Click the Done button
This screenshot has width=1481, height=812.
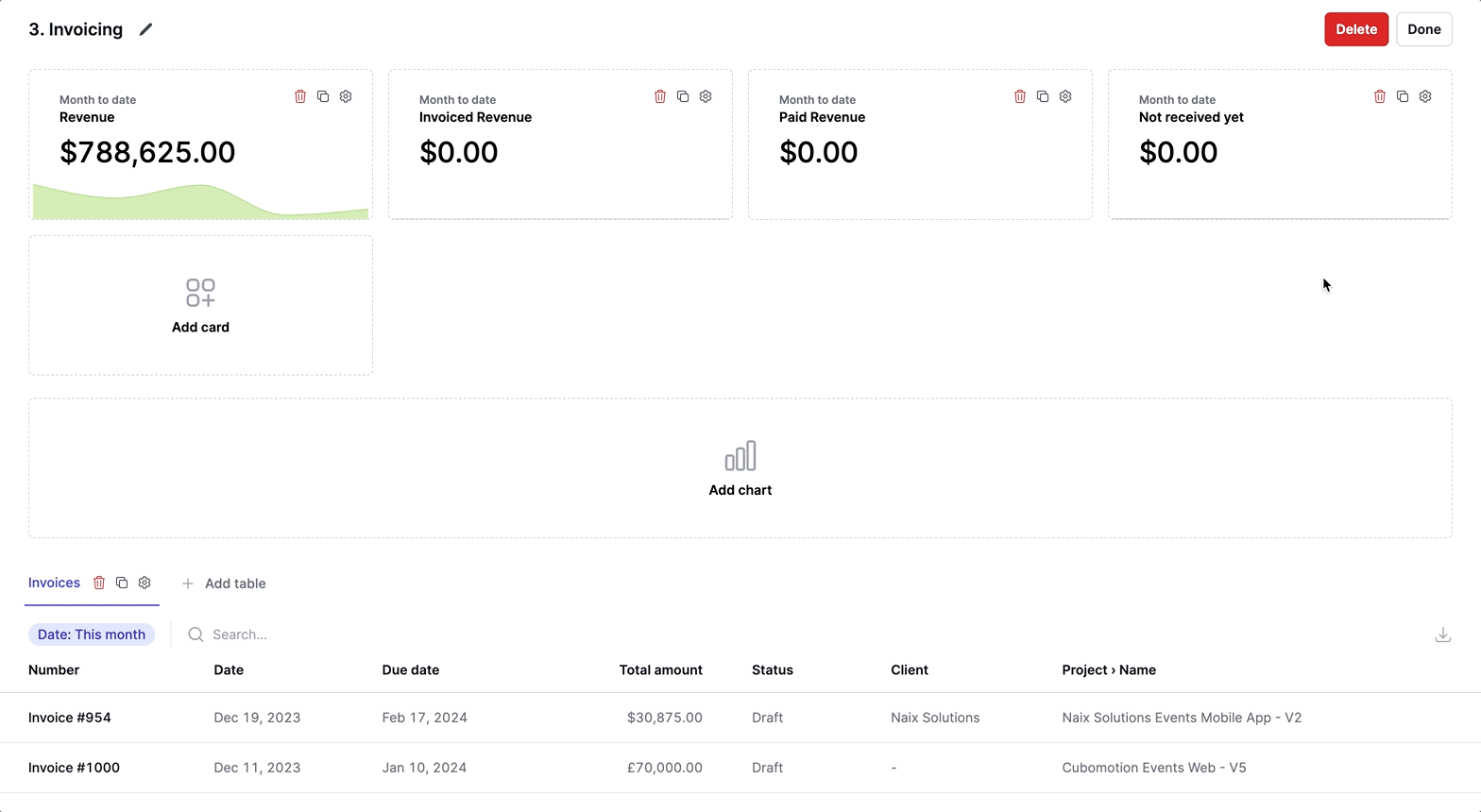(x=1423, y=29)
